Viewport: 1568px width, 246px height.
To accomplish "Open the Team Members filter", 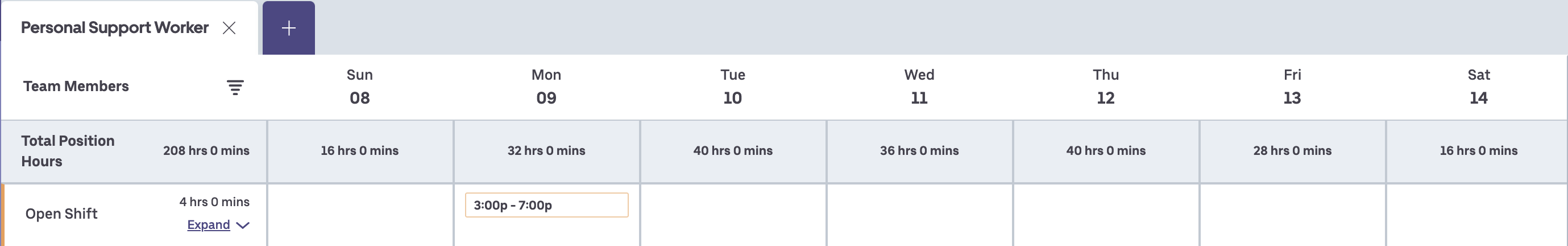I will coord(235,87).
